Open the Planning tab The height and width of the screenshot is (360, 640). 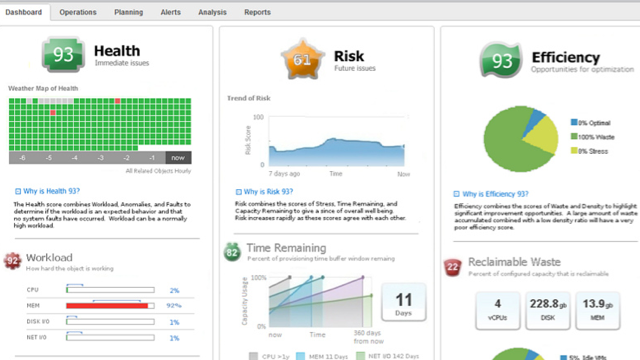(x=129, y=12)
